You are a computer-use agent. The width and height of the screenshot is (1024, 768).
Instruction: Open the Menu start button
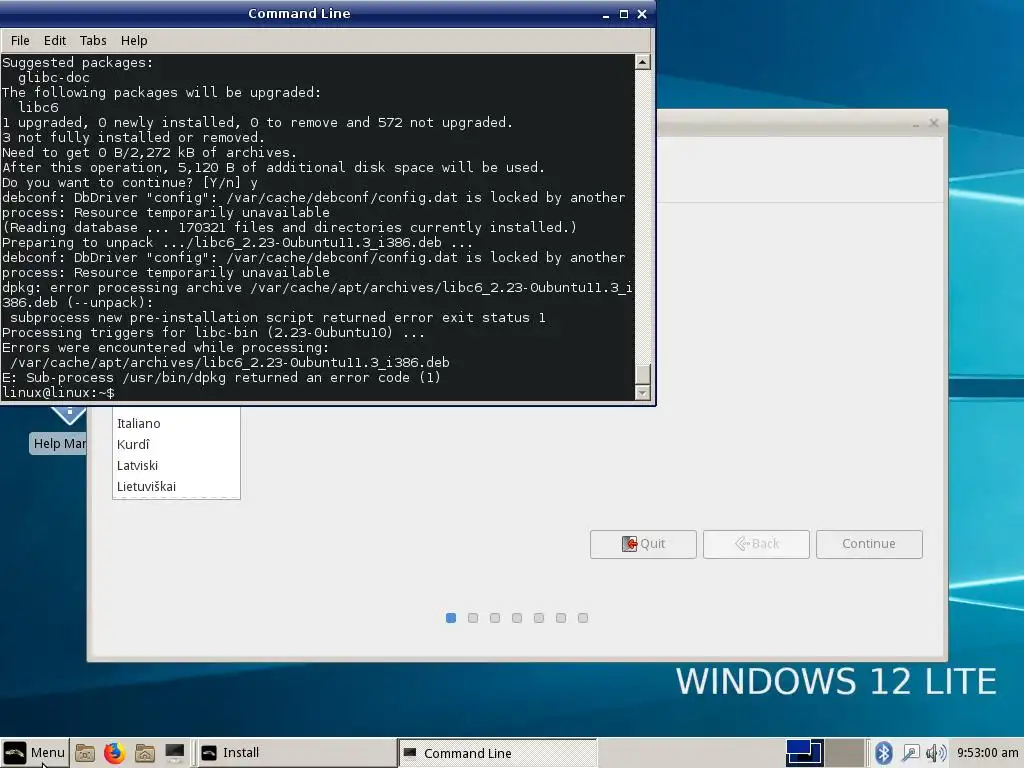pos(34,752)
